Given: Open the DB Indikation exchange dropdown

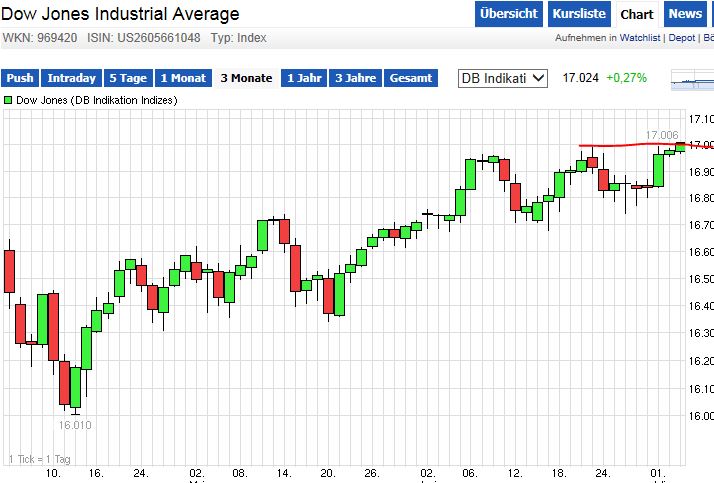Looking at the screenshot, I should [503, 78].
